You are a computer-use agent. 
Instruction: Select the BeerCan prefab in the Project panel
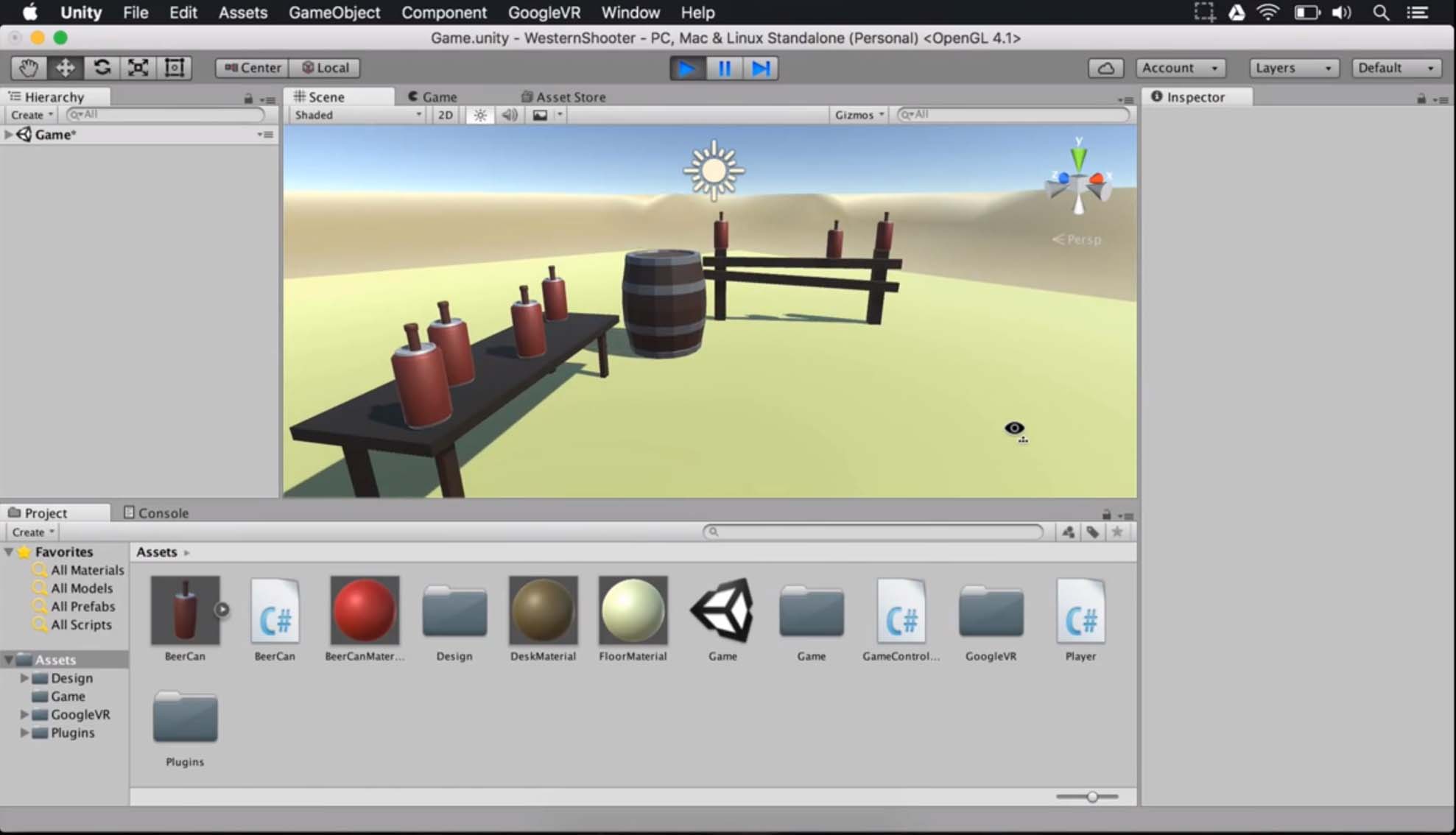click(x=185, y=610)
